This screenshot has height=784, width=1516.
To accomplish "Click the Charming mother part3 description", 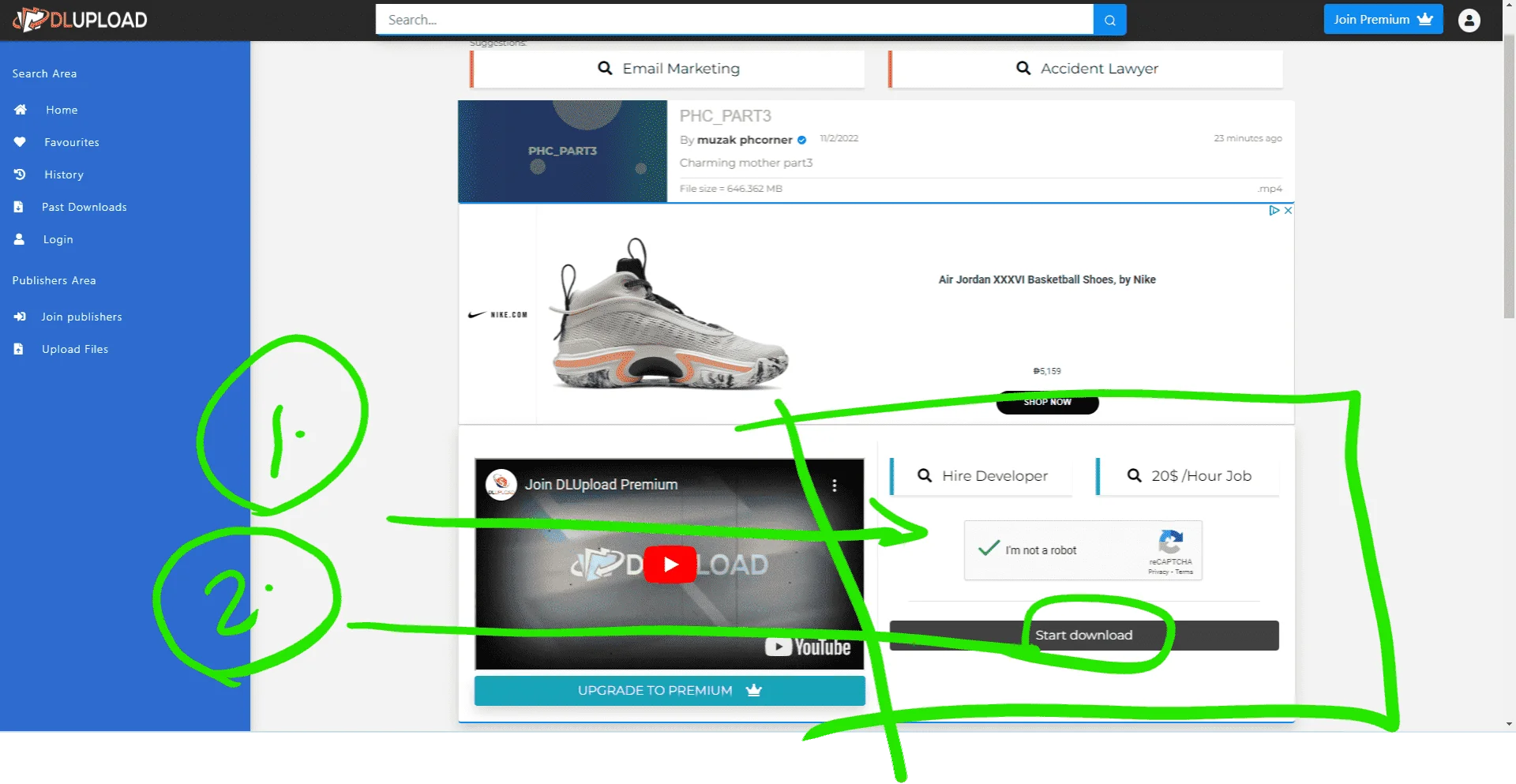I will pyautogui.click(x=746, y=163).
